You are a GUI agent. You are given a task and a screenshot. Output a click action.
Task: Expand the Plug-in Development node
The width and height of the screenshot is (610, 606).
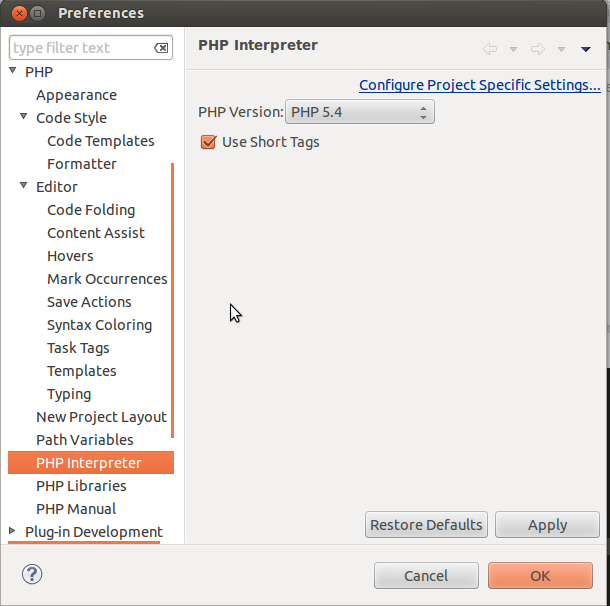click(12, 531)
